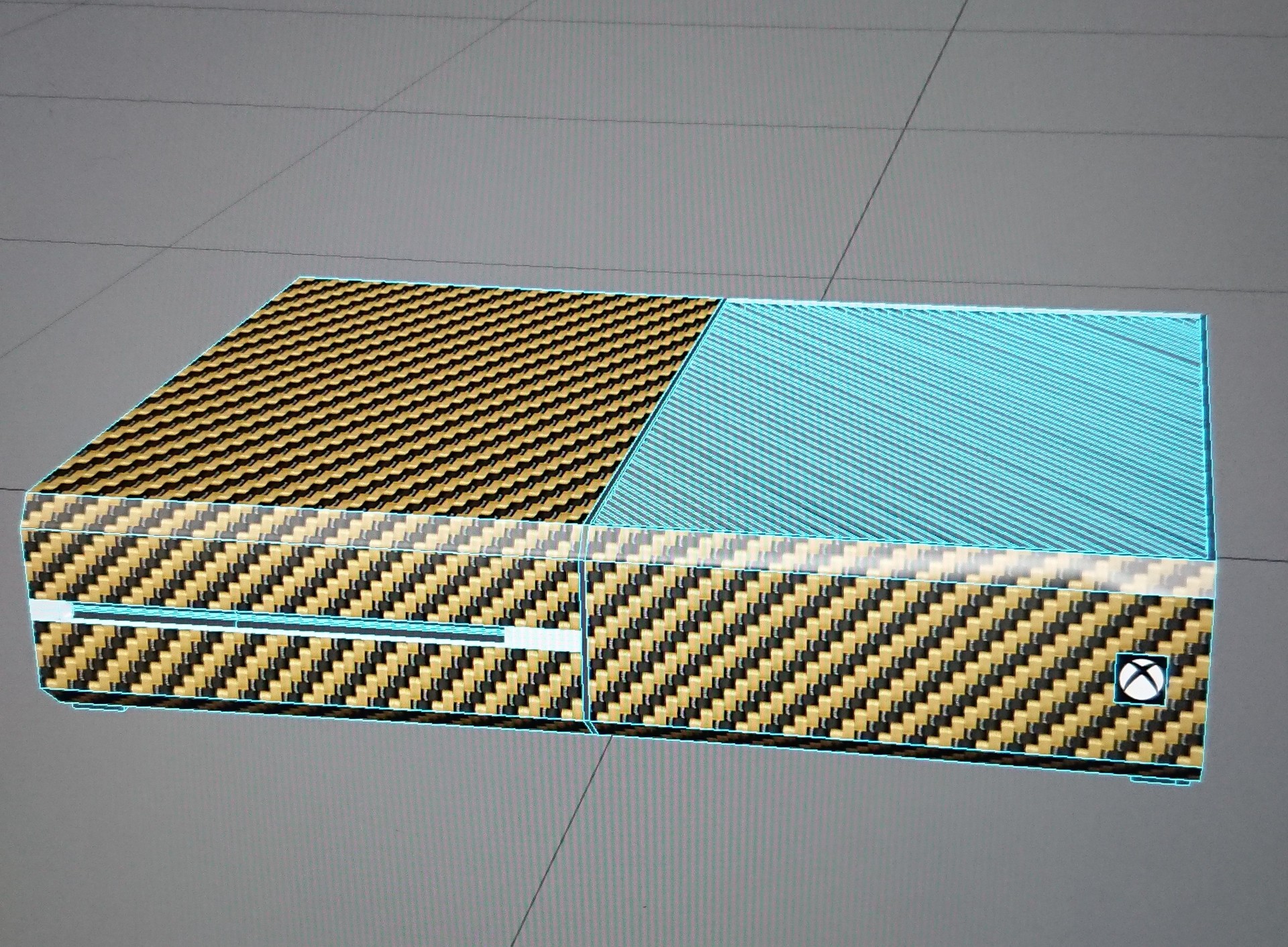Click white strip right of the disc slot
Image resolution: width=1288 pixels, height=947 pixels.
[543, 638]
